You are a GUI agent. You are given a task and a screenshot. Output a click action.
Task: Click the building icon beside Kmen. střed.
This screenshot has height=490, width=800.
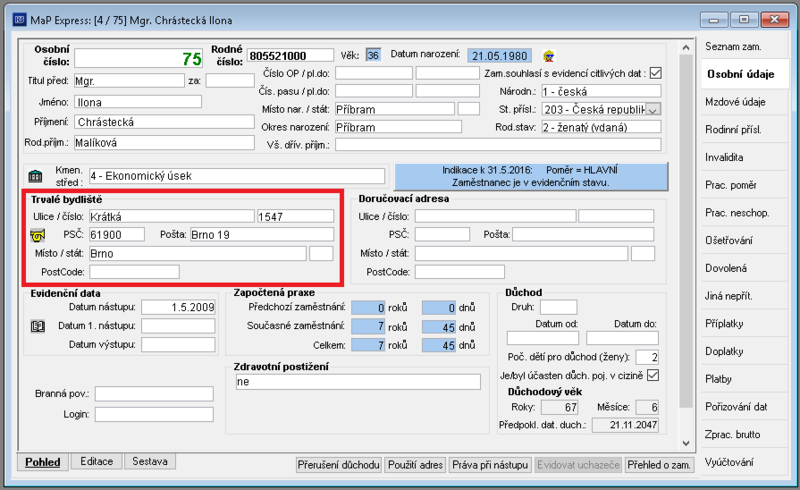click(35, 176)
